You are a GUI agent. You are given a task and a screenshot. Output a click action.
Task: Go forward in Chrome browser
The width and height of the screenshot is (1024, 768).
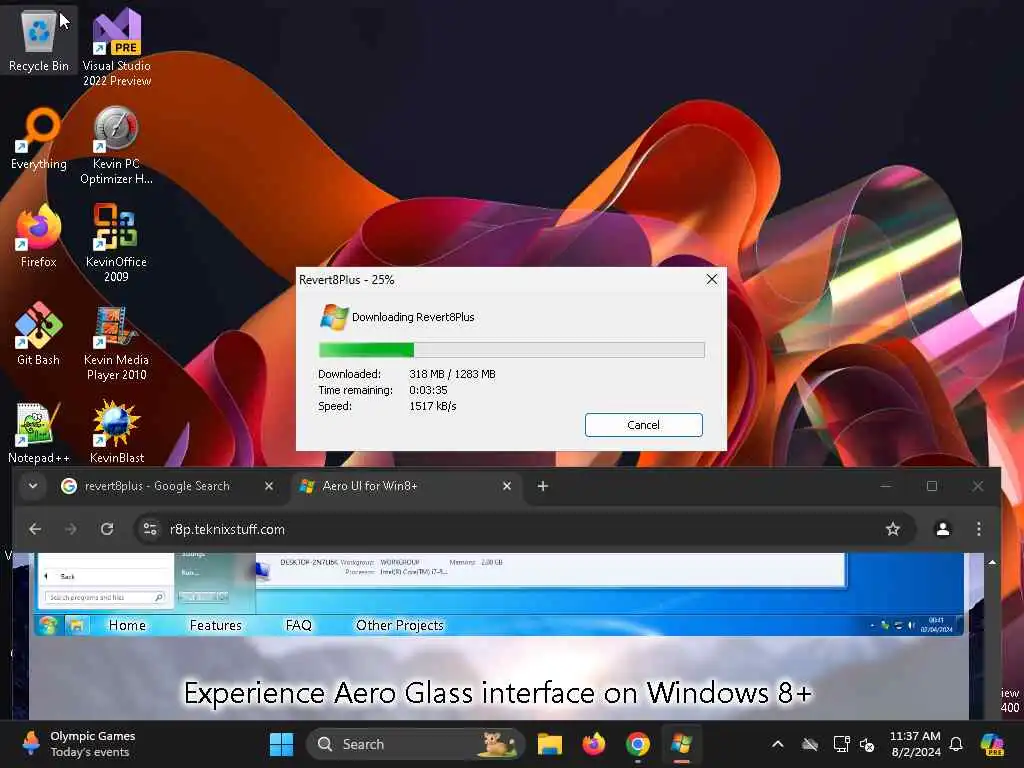click(71, 529)
